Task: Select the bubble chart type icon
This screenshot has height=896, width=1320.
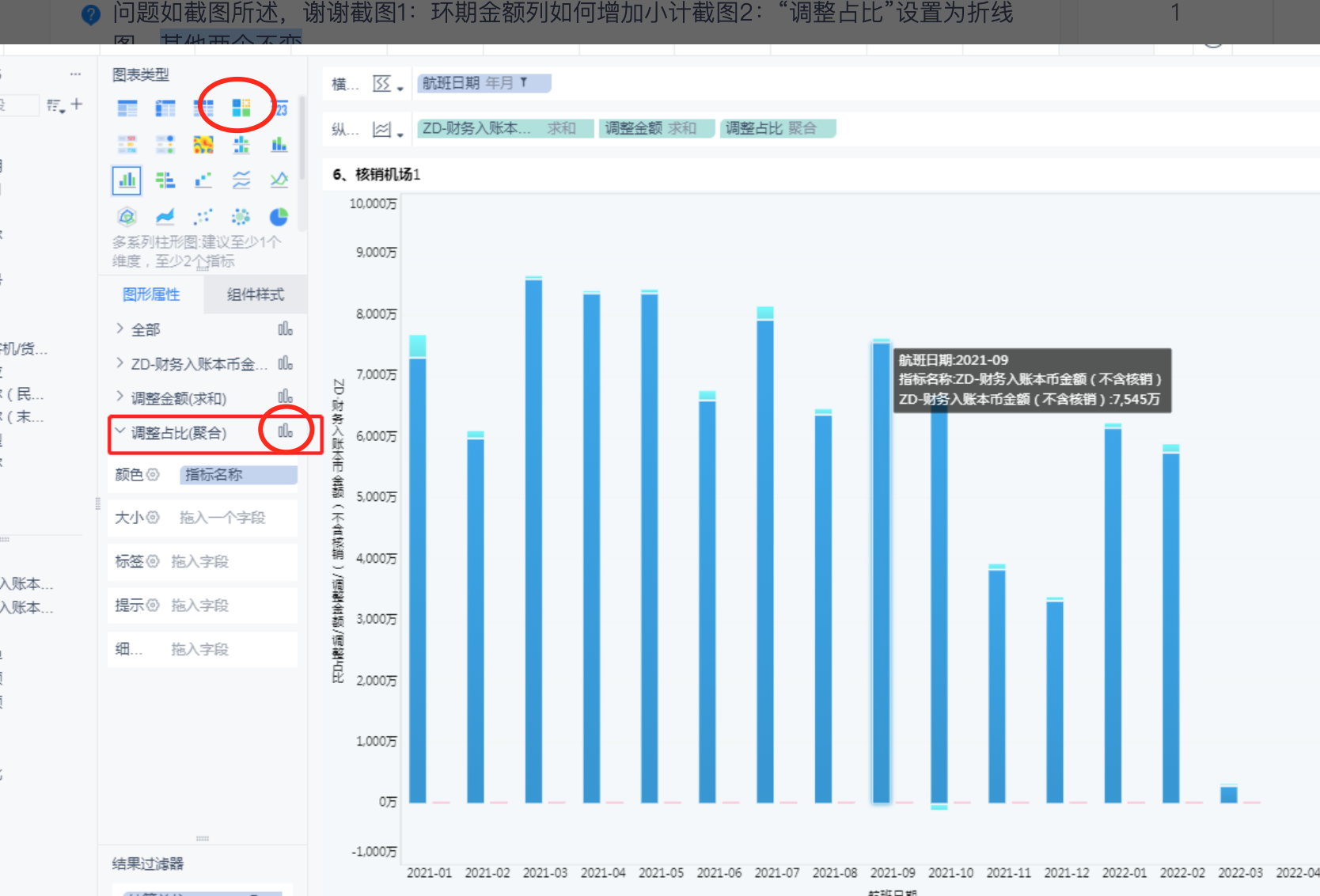Action: point(241,217)
